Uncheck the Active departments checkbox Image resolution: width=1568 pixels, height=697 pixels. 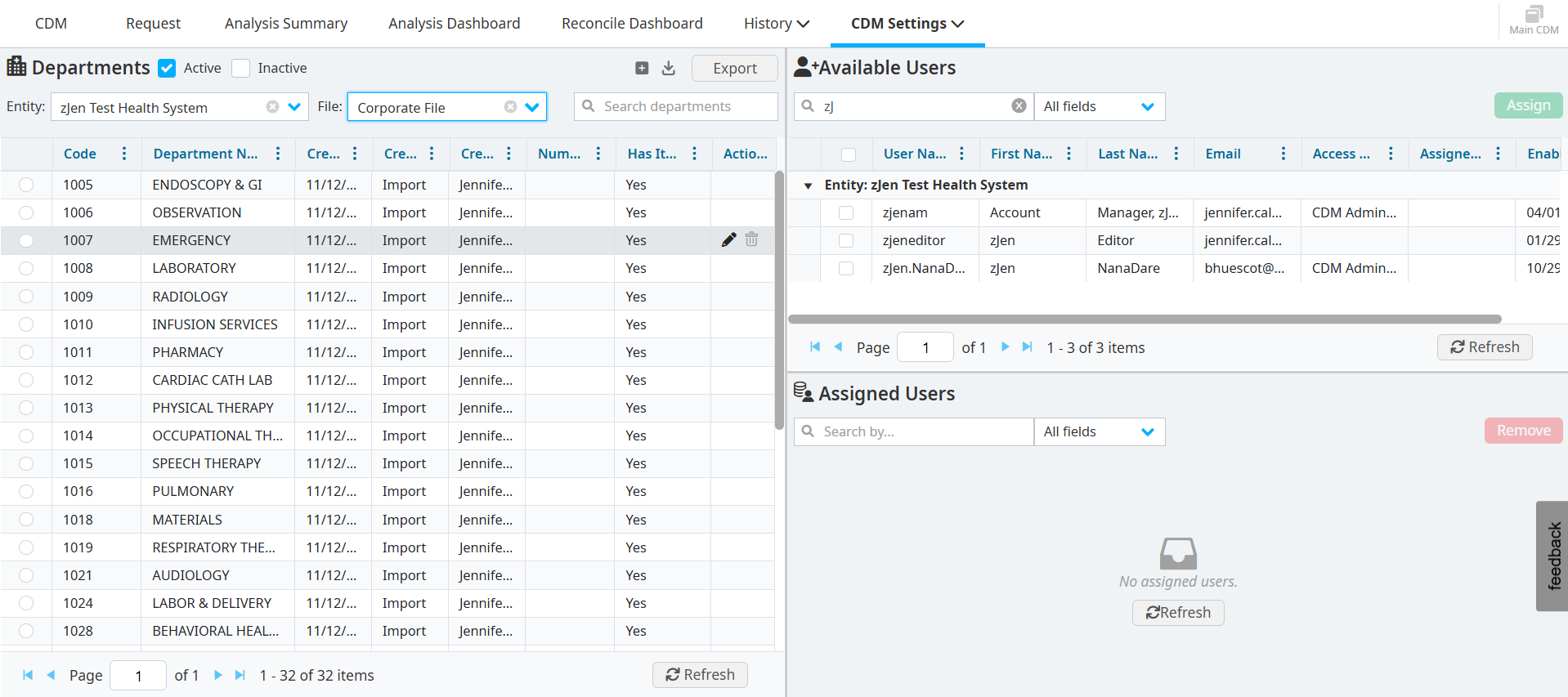tap(167, 69)
